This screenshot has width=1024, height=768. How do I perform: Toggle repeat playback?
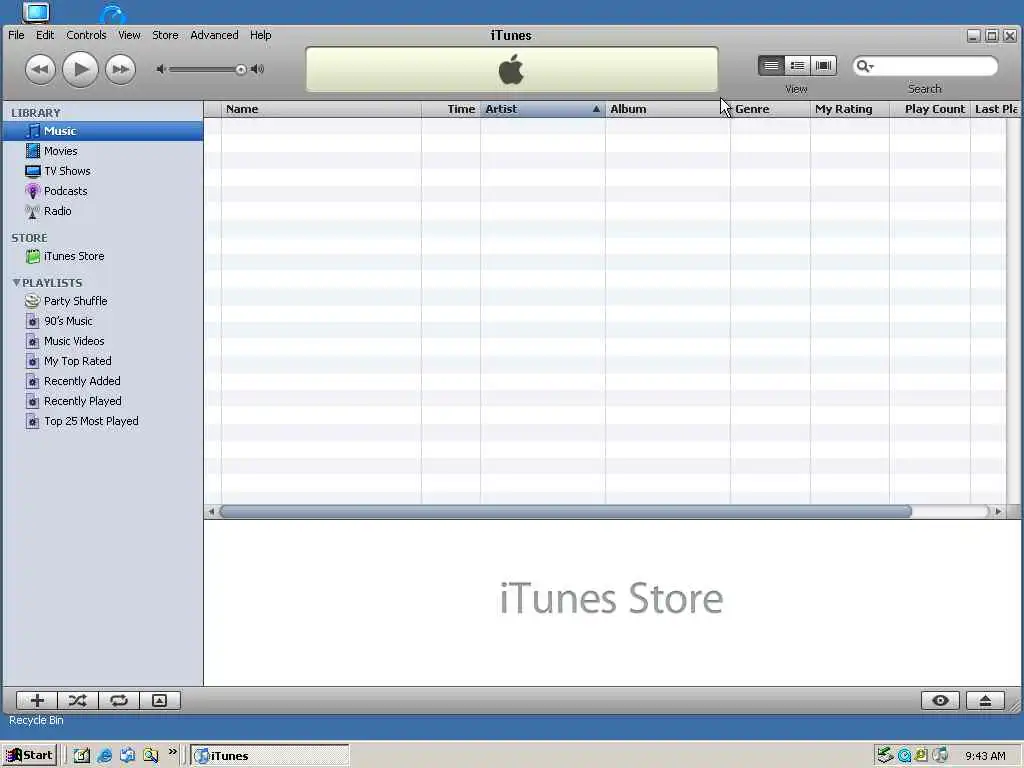pyautogui.click(x=118, y=701)
